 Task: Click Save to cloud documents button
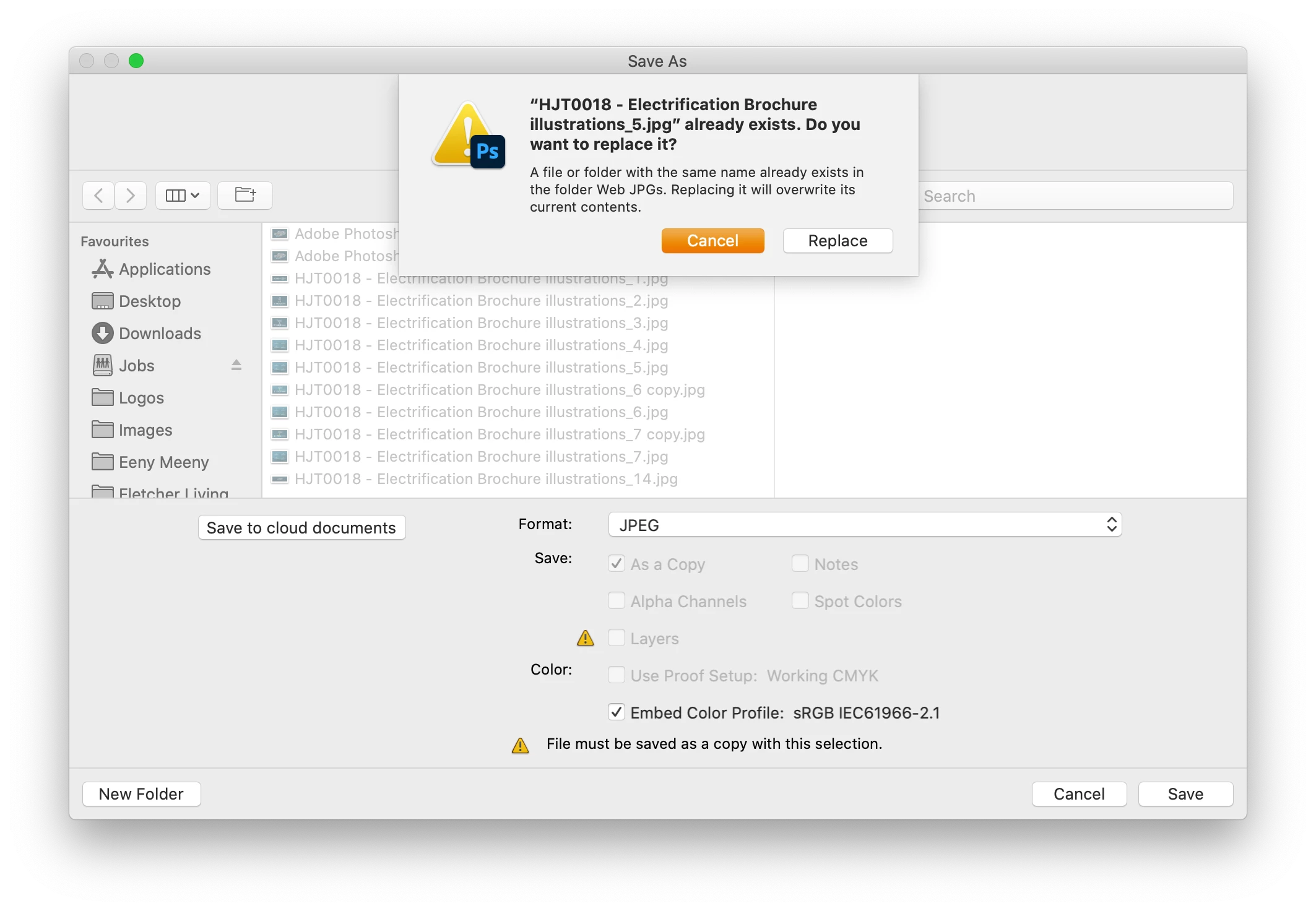coord(301,528)
